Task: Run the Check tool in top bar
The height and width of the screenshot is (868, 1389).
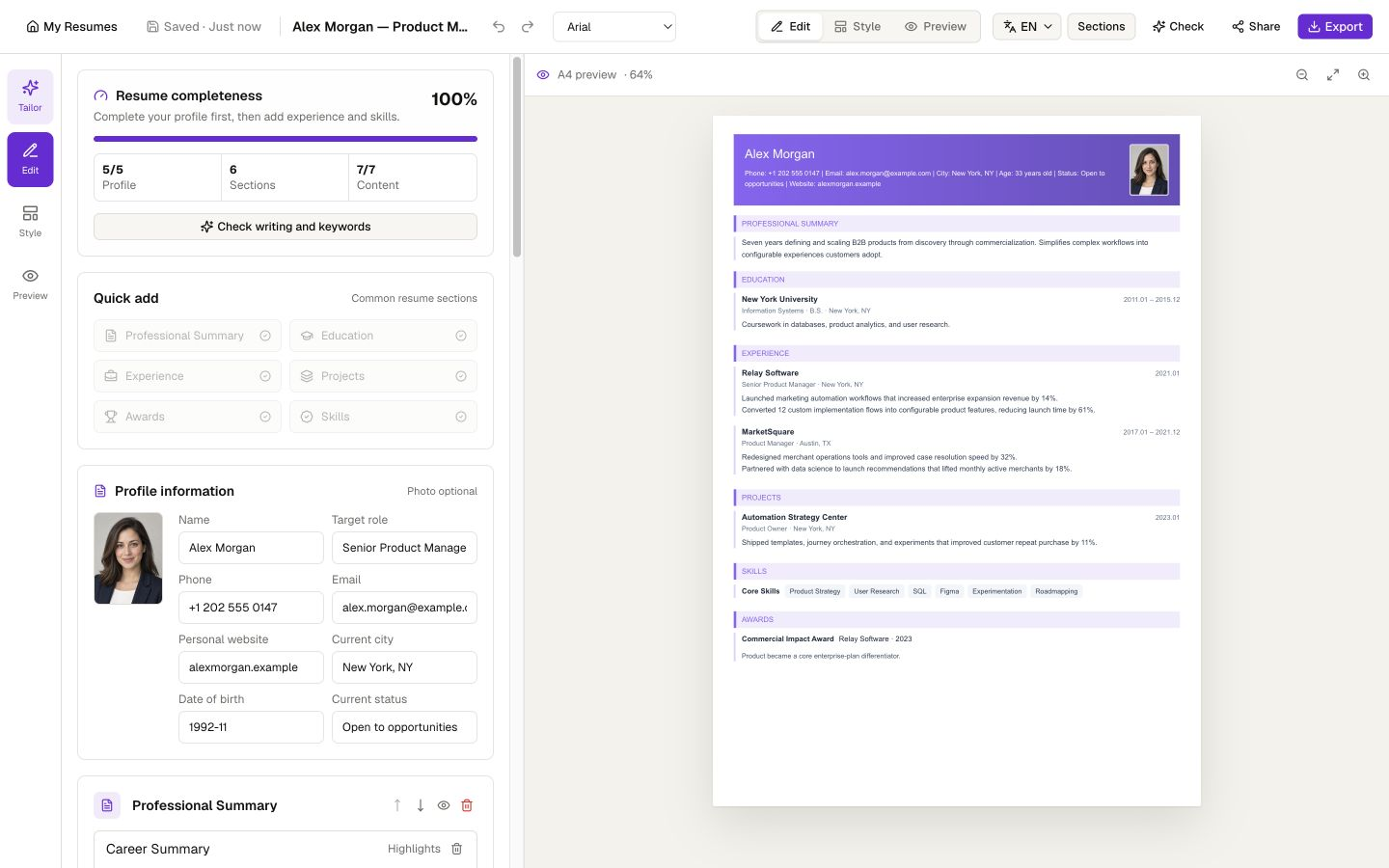Action: [x=1178, y=27]
